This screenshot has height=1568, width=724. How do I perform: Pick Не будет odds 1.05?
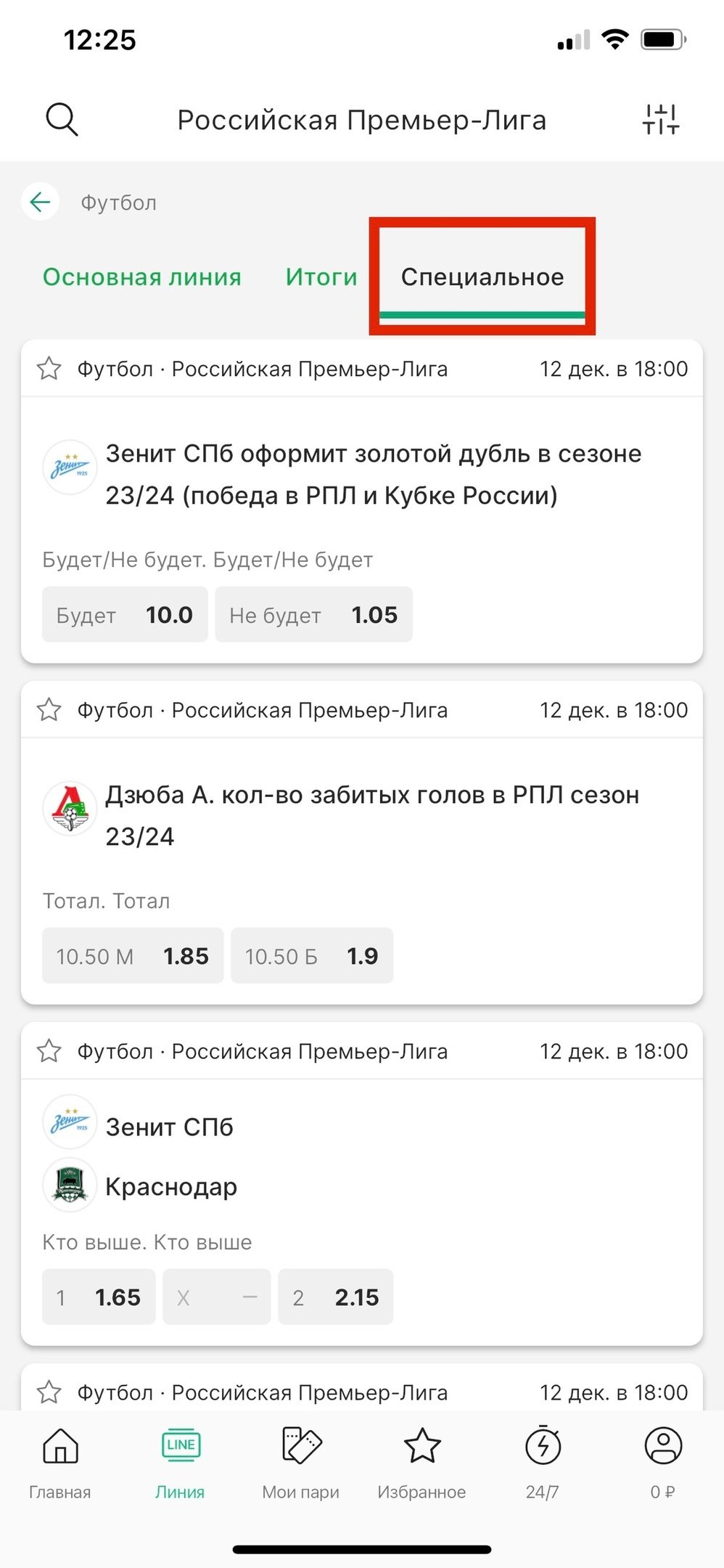(x=313, y=615)
